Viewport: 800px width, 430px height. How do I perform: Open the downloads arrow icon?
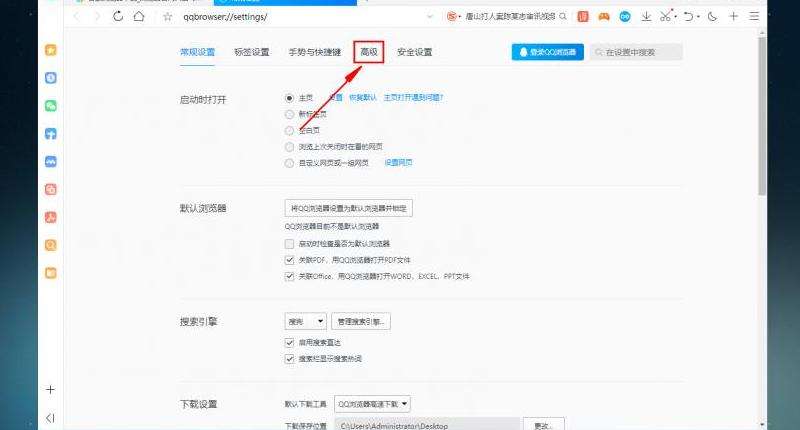[x=646, y=16]
